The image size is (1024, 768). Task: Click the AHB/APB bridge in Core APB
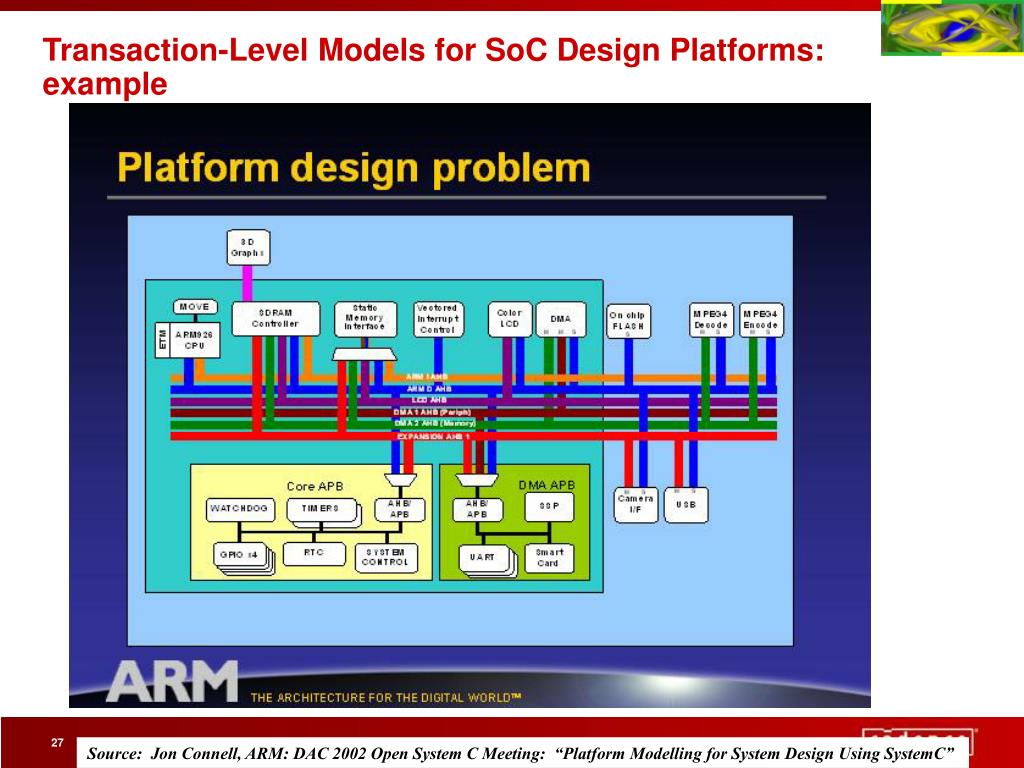click(400, 509)
